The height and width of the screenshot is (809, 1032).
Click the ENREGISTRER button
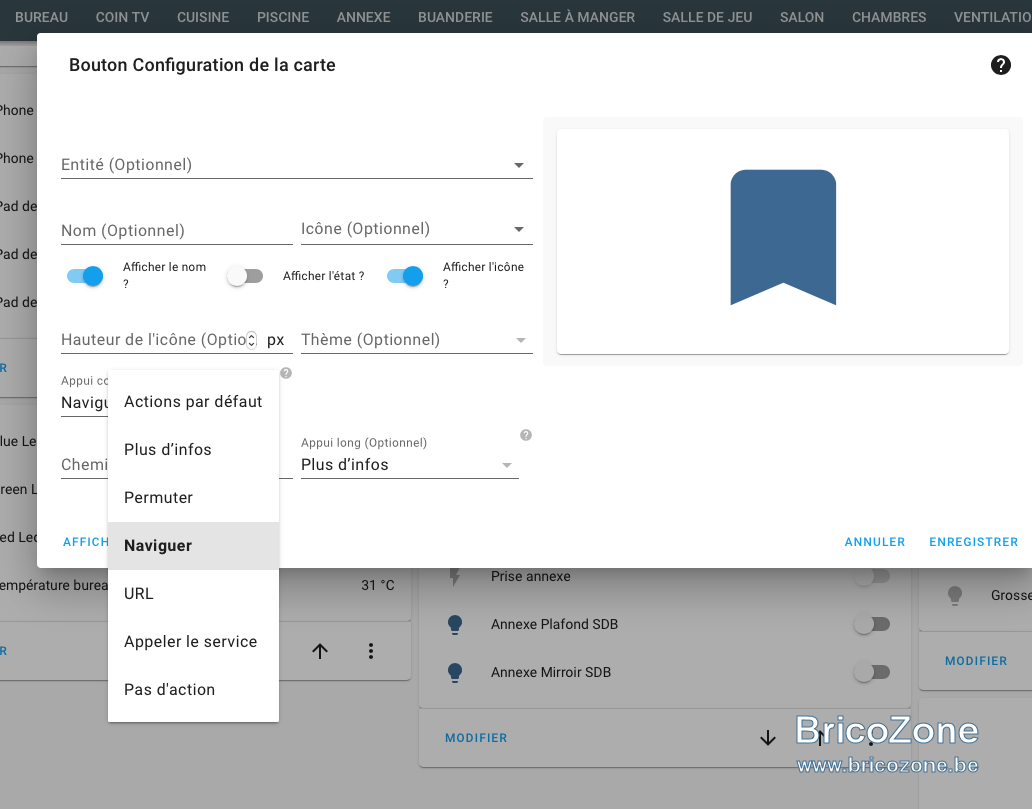pyautogui.click(x=973, y=542)
